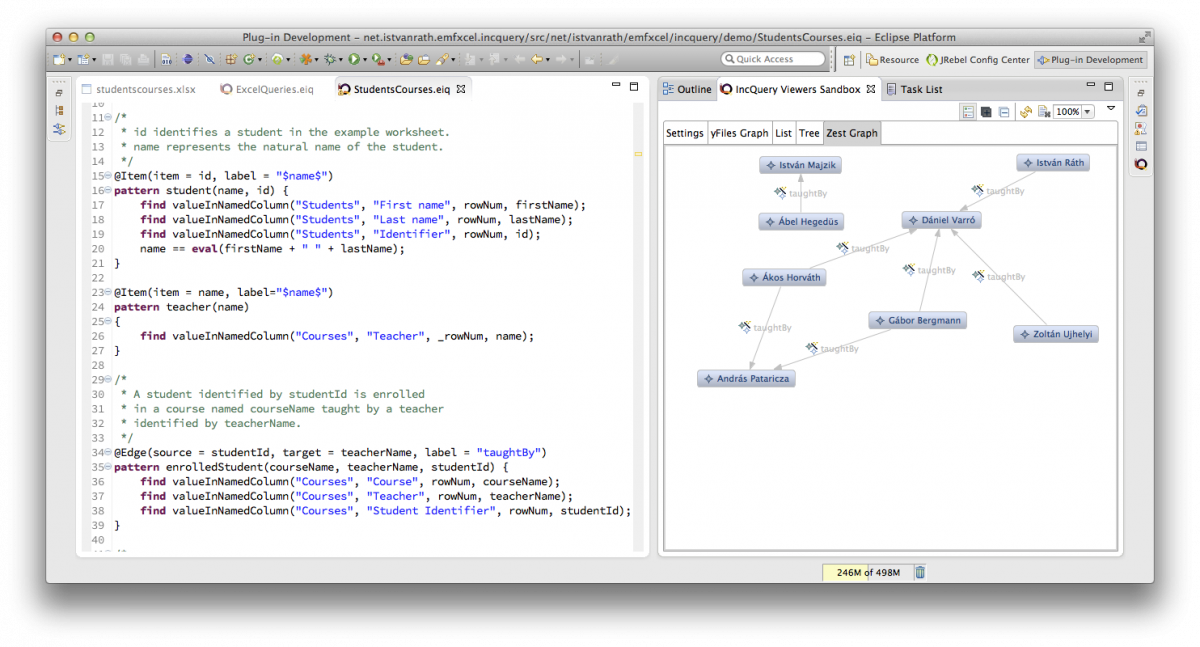1200x647 pixels.
Task: Collapse the comment fold at line 11
Action: click(x=108, y=118)
